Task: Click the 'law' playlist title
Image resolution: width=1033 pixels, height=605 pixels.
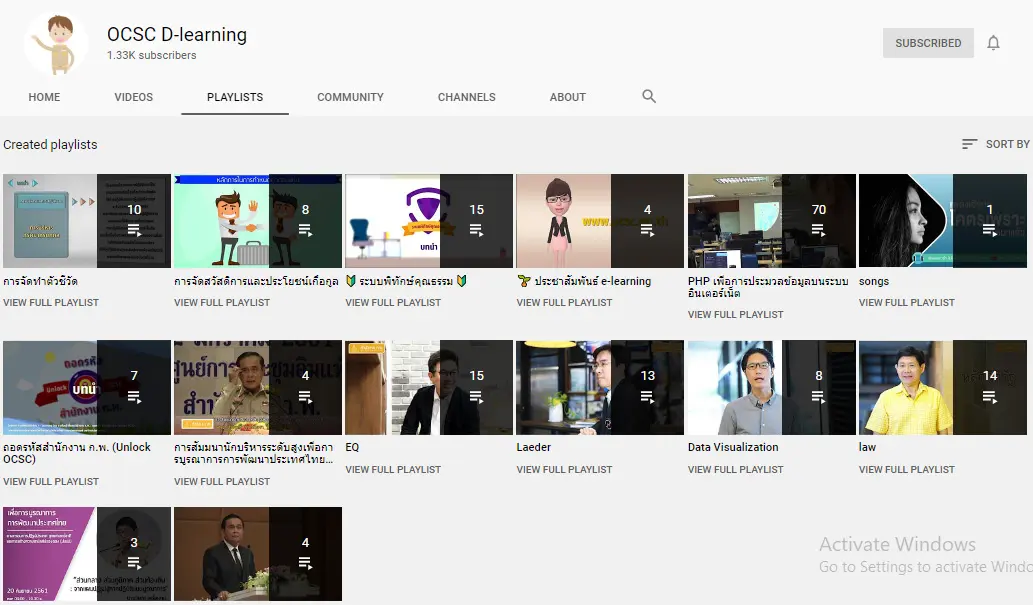Action: click(867, 447)
